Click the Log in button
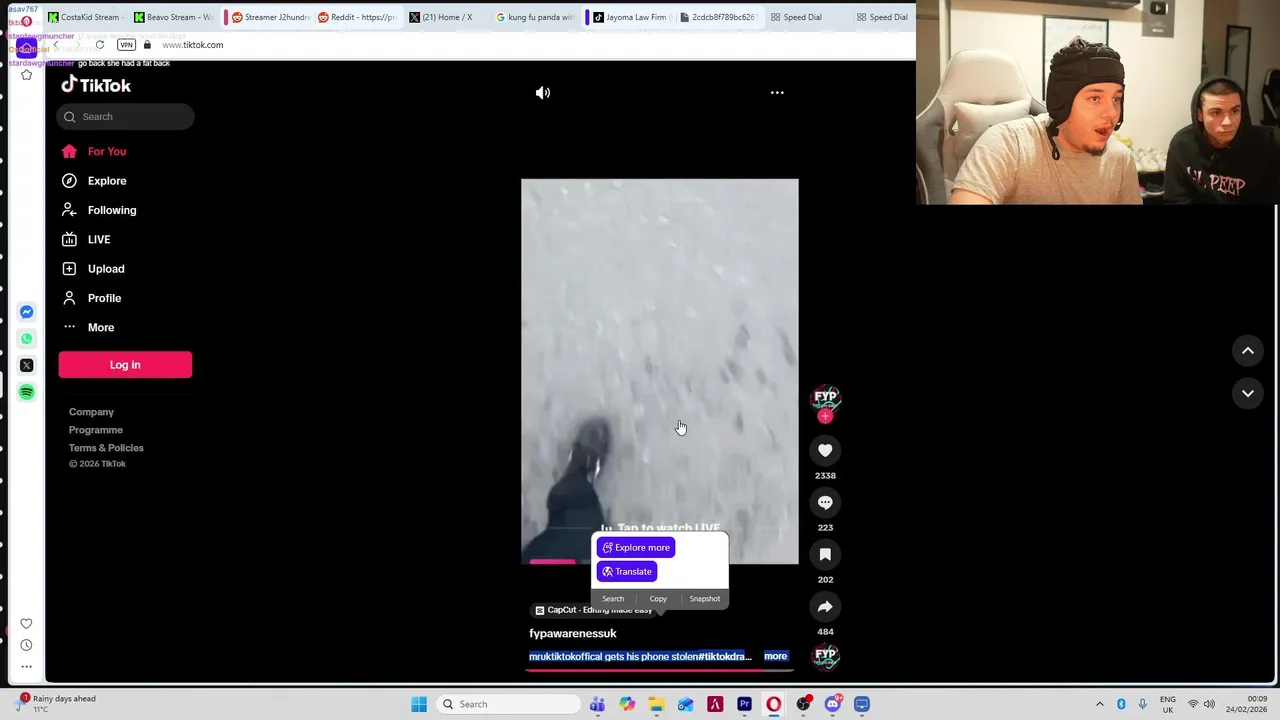The width and height of the screenshot is (1280, 720). point(125,365)
